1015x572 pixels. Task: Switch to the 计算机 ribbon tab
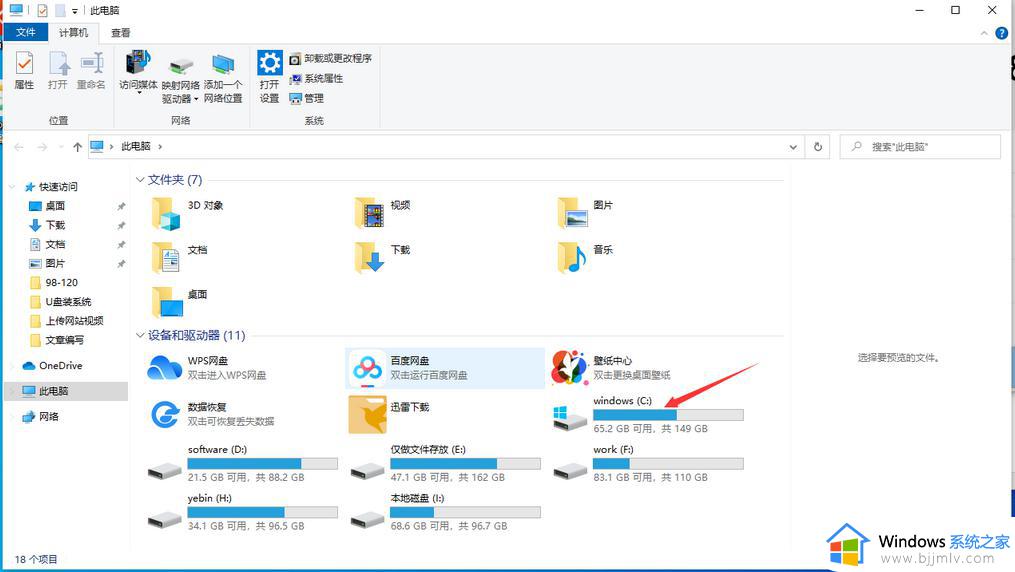[x=73, y=32]
